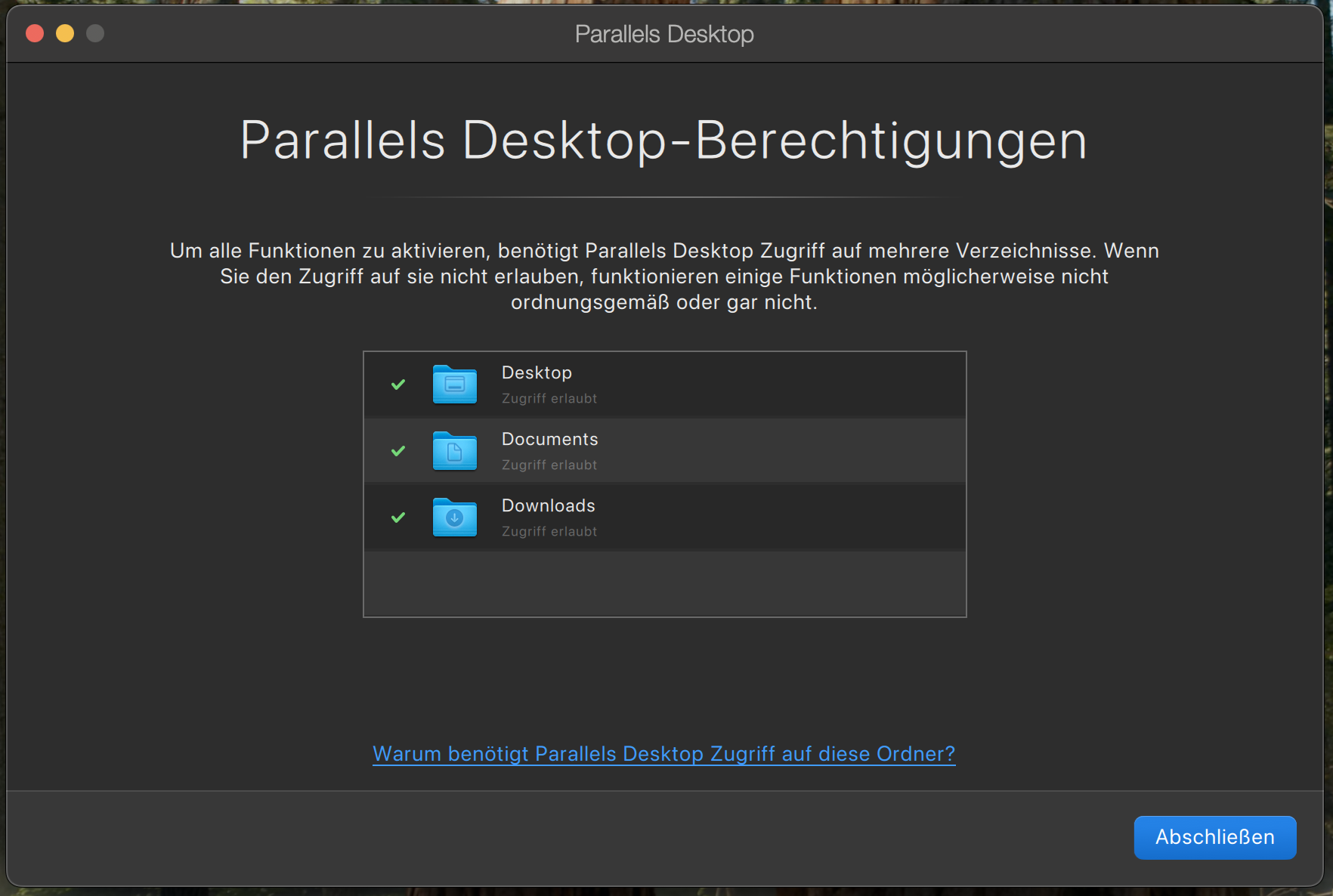The height and width of the screenshot is (896, 1333).
Task: Select the Desktop folder name text
Action: tap(537, 373)
